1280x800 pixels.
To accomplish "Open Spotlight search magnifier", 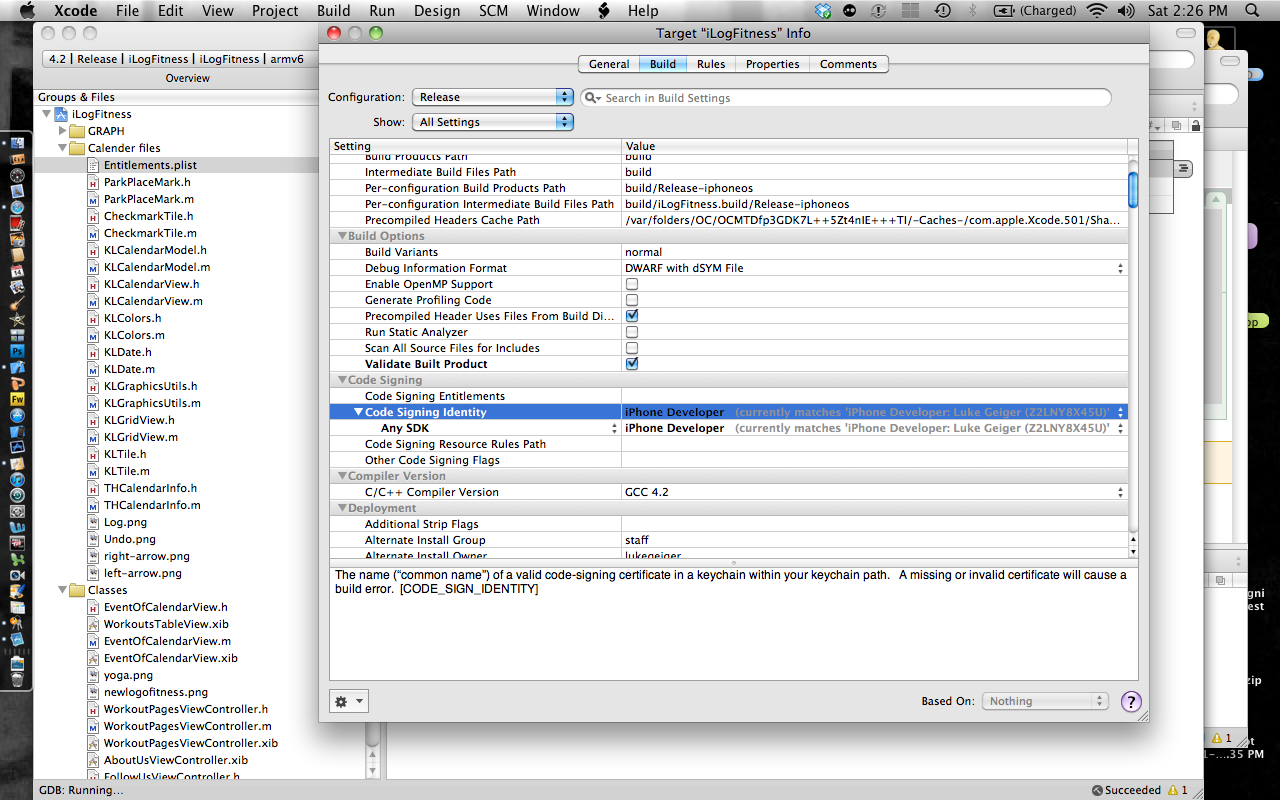I will pyautogui.click(x=1254, y=11).
